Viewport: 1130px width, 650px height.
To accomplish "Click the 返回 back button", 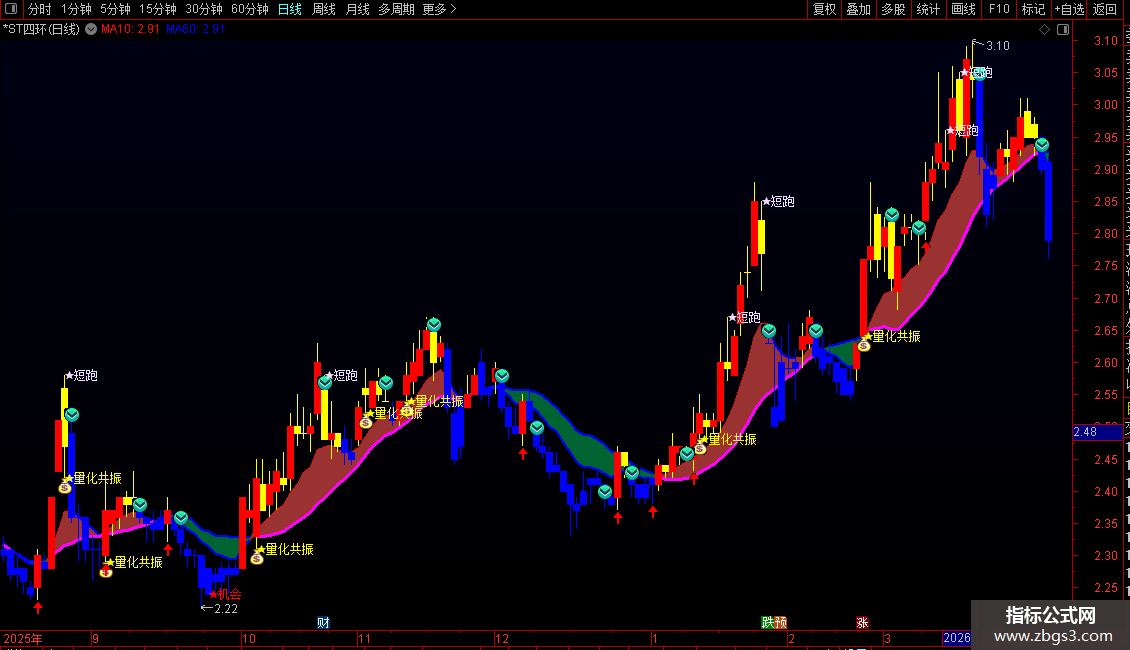I will pos(1104,9).
